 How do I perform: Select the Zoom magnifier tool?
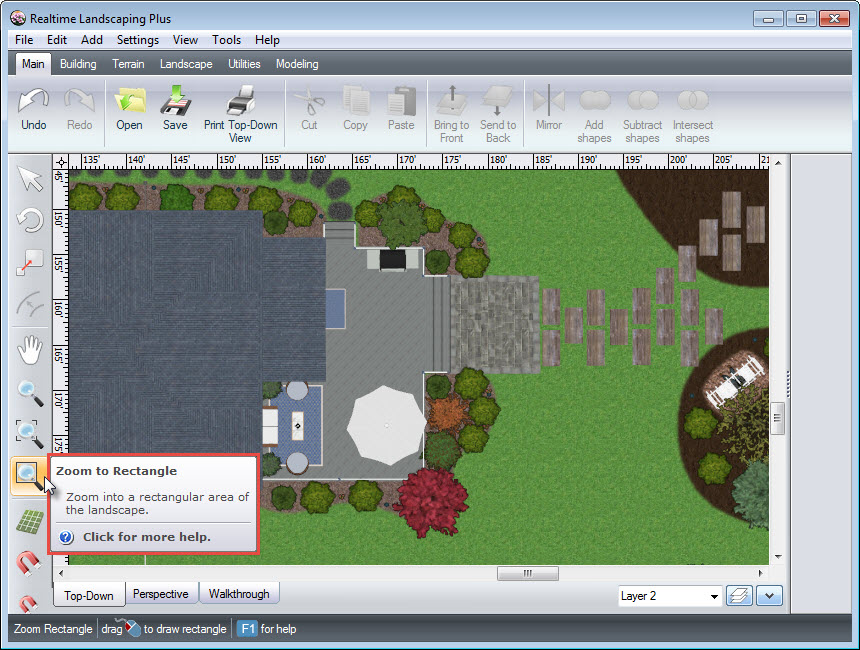click(30, 393)
